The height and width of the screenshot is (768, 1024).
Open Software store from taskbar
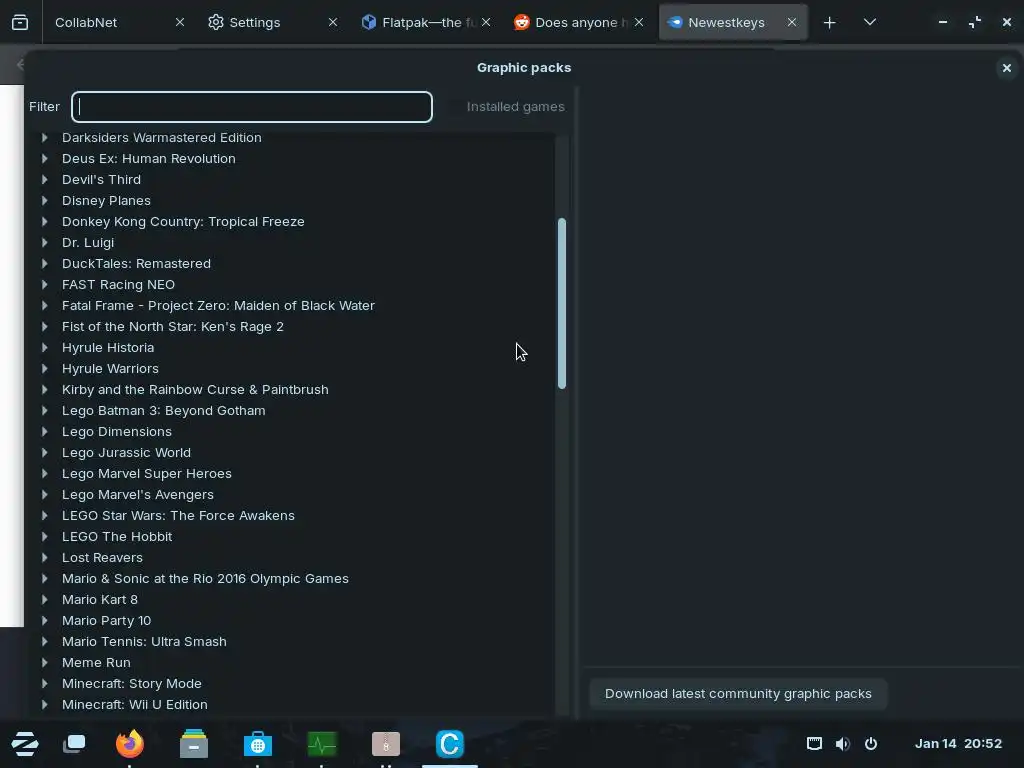[x=258, y=744]
